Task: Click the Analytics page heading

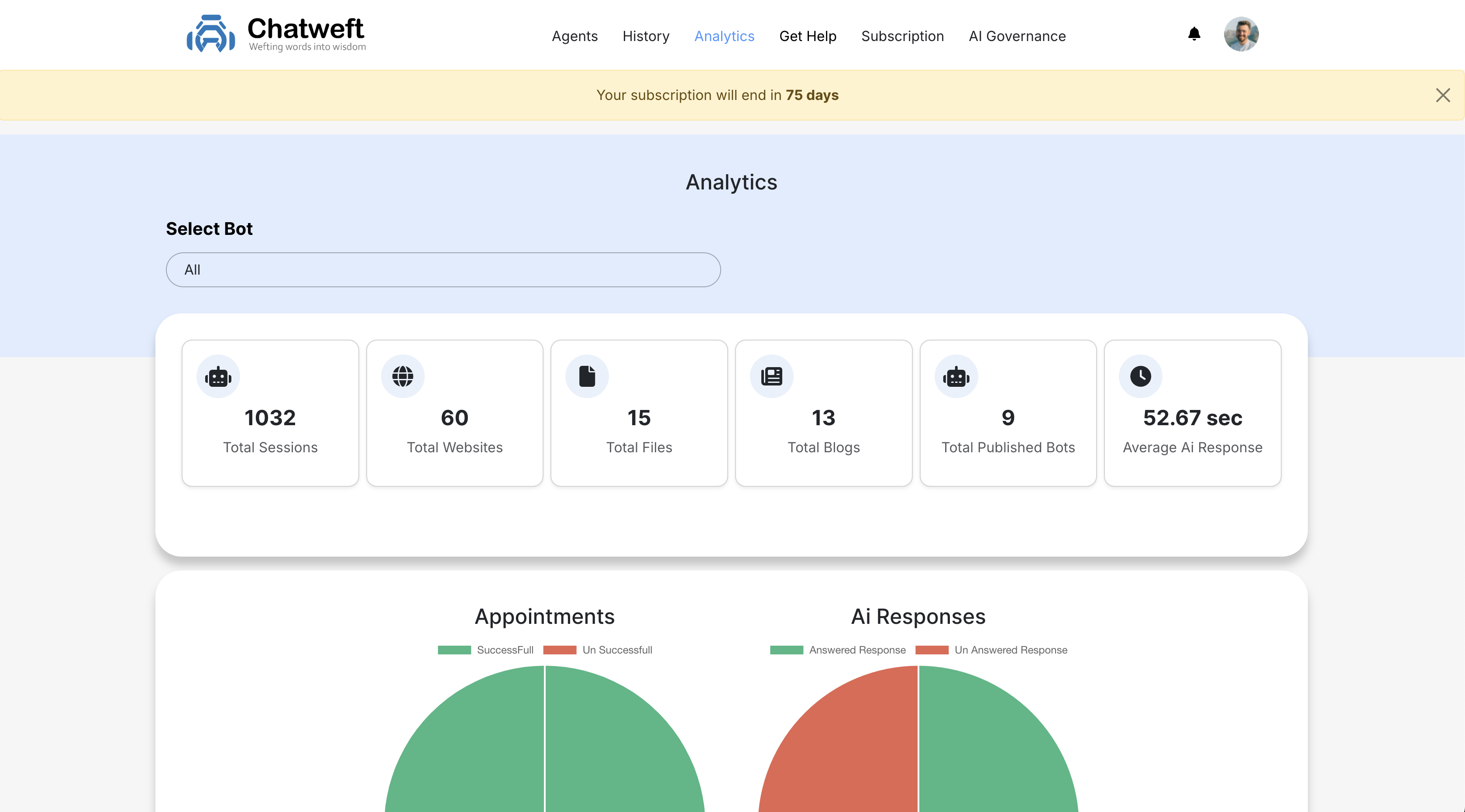Action: [731, 182]
